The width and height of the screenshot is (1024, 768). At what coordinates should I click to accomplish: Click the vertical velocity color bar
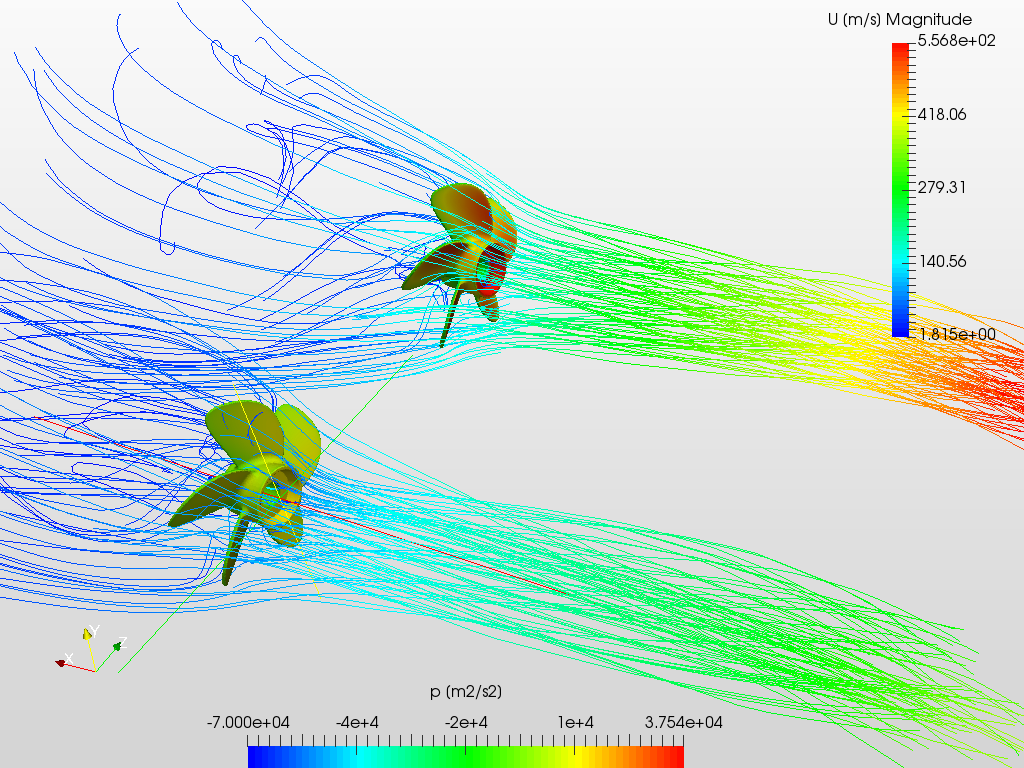901,190
